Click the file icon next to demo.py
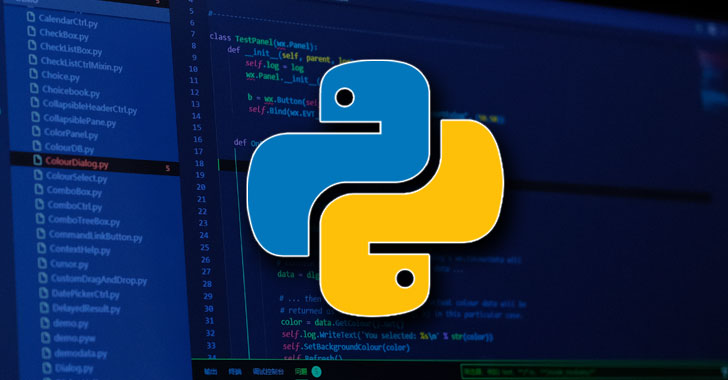 tap(45, 322)
